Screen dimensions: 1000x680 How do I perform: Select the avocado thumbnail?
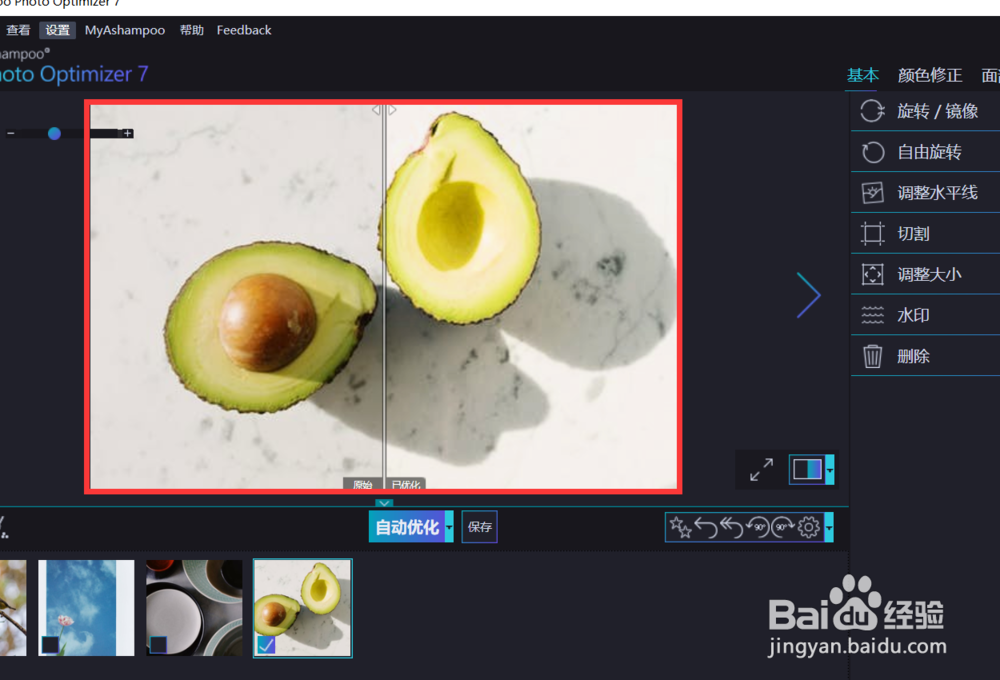[303, 608]
